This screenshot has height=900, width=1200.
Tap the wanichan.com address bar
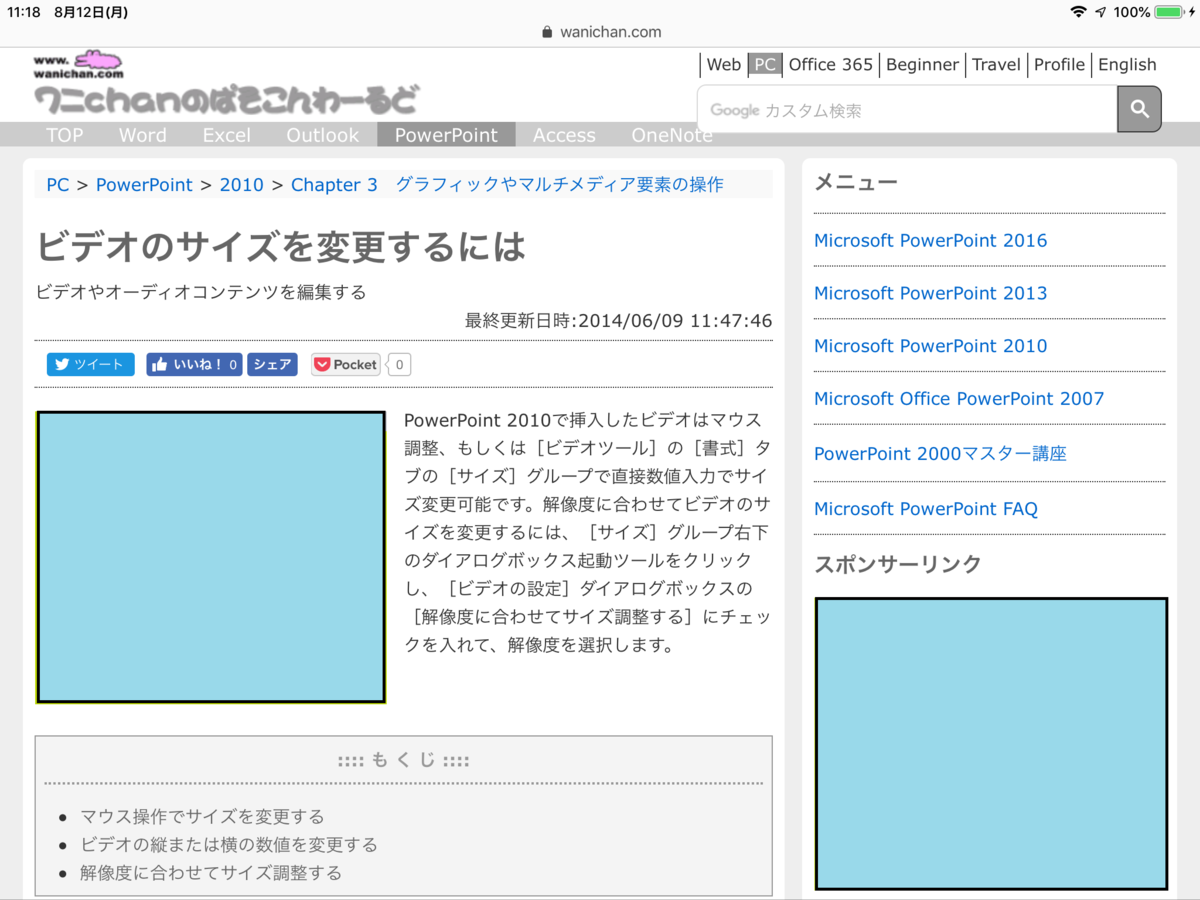(x=600, y=31)
